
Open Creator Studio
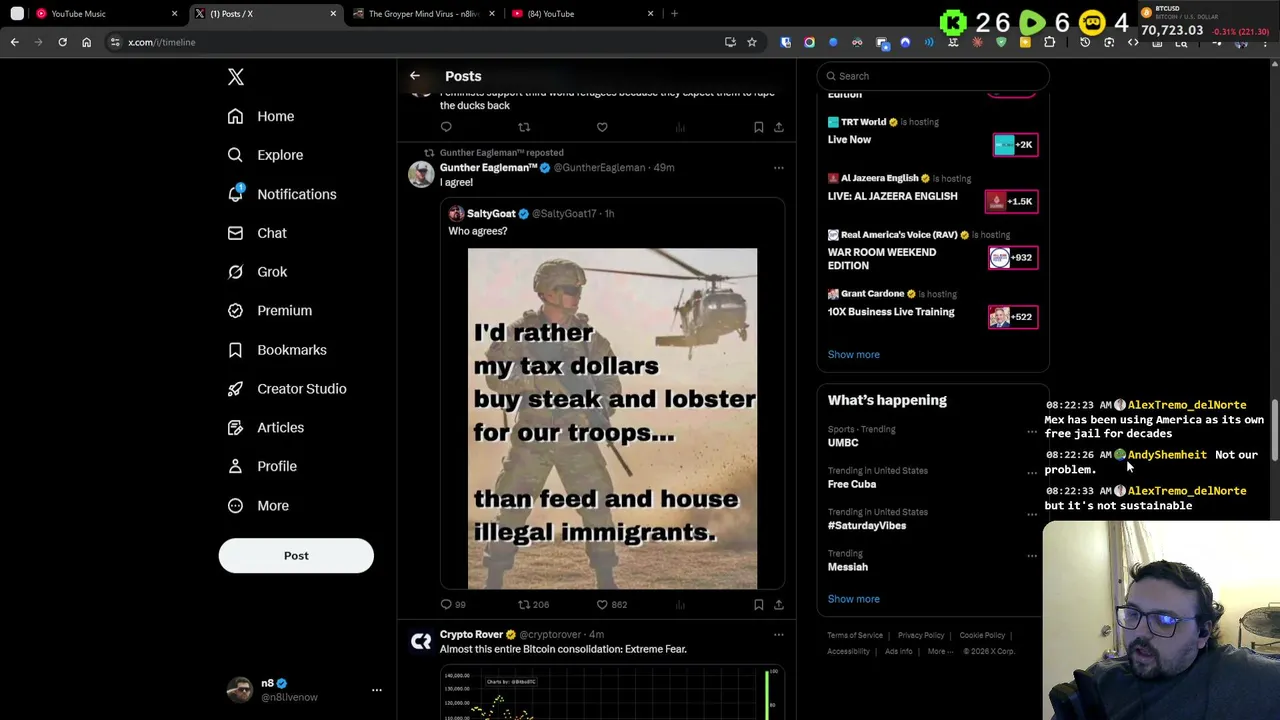(x=287, y=388)
